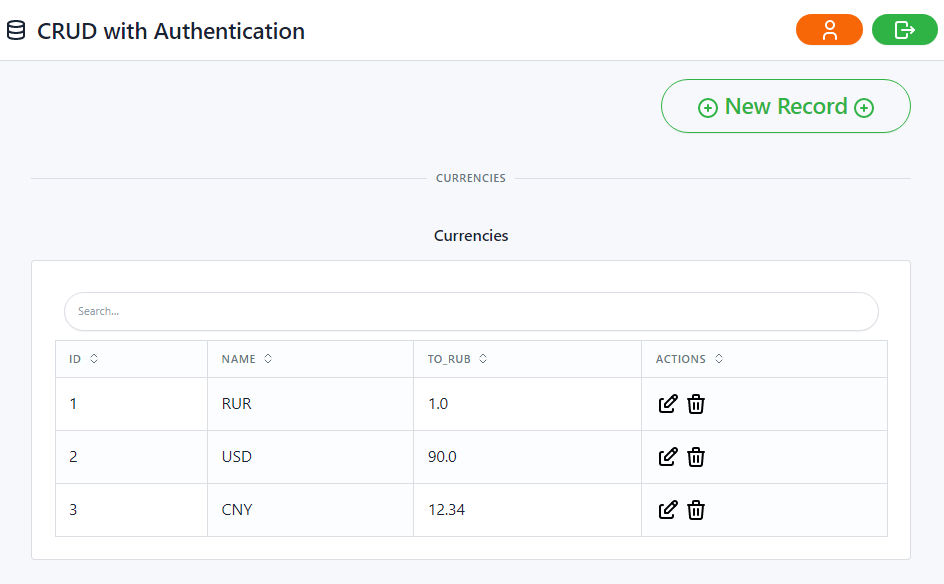Click the CRUD with Authentication title
Viewport: 944px width, 584px height.
(171, 31)
